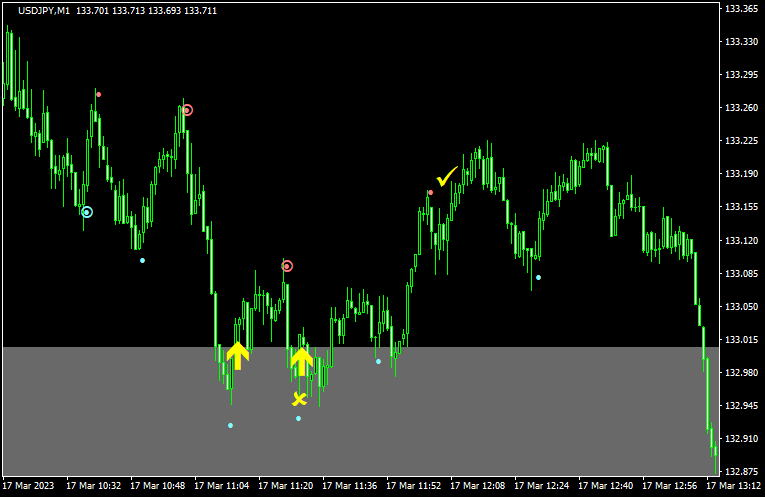Screen dimensions: 765x497
Task: Click the 133.015 price label on axis
Action: pyautogui.click(x=741, y=340)
